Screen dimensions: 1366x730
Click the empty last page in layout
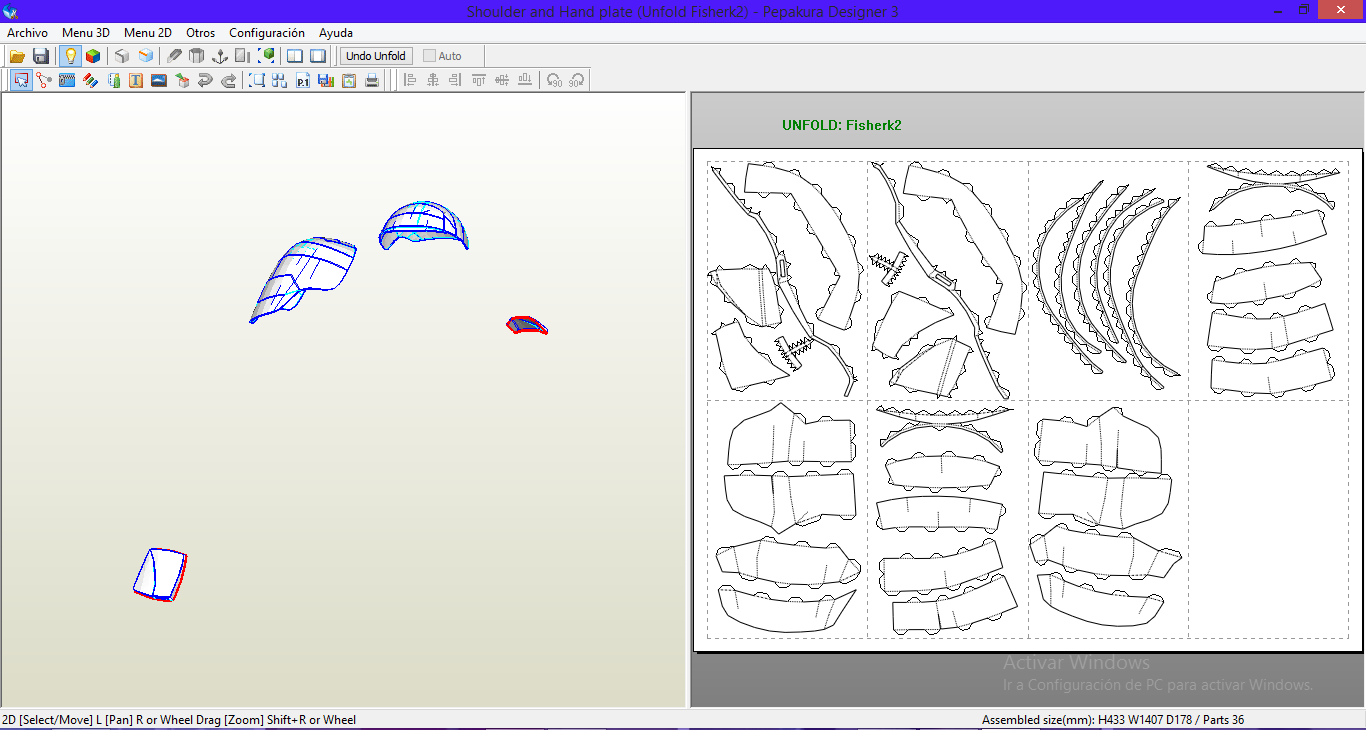pyautogui.click(x=1268, y=519)
